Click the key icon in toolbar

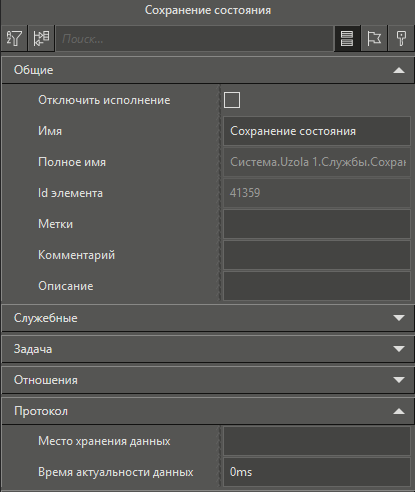click(401, 39)
